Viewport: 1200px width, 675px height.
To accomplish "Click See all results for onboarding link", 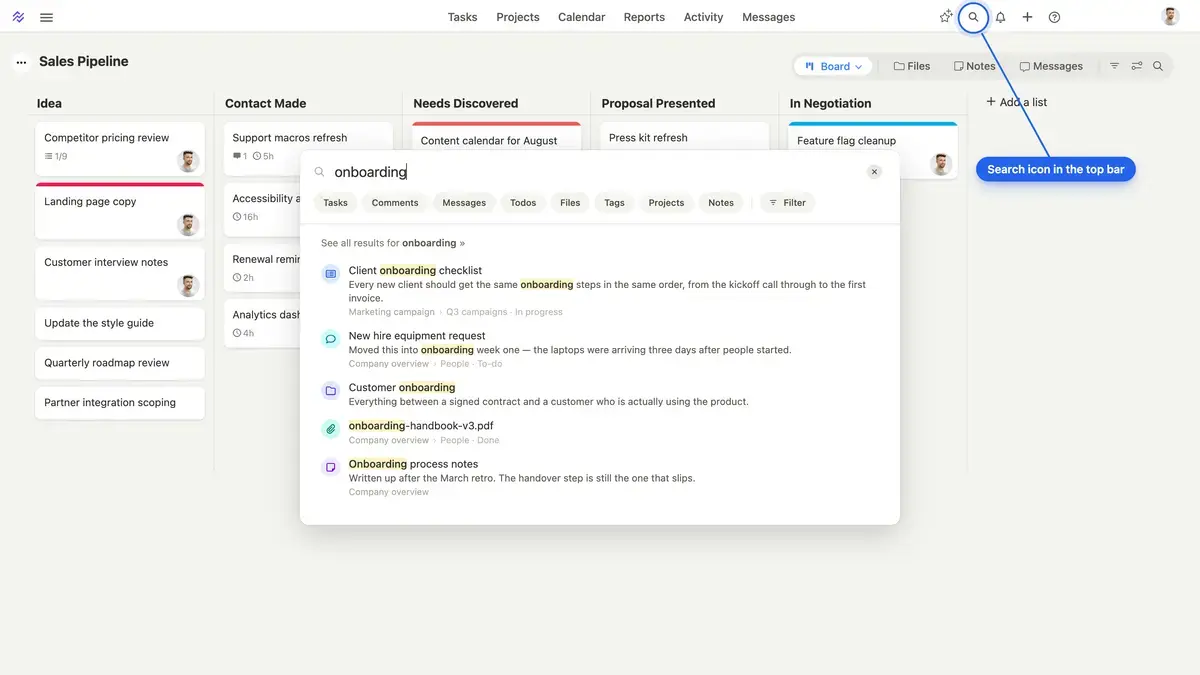I will (x=393, y=243).
